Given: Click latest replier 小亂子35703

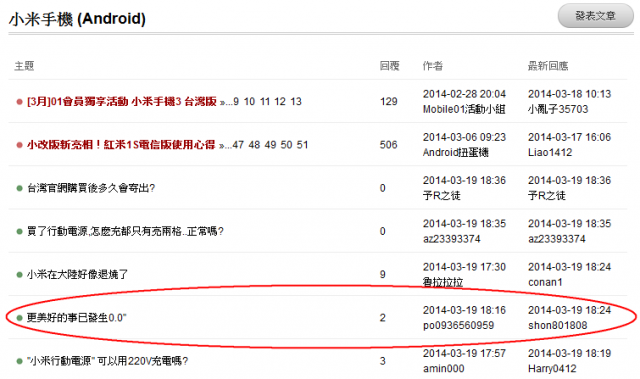Looking at the screenshot, I should (558, 109).
